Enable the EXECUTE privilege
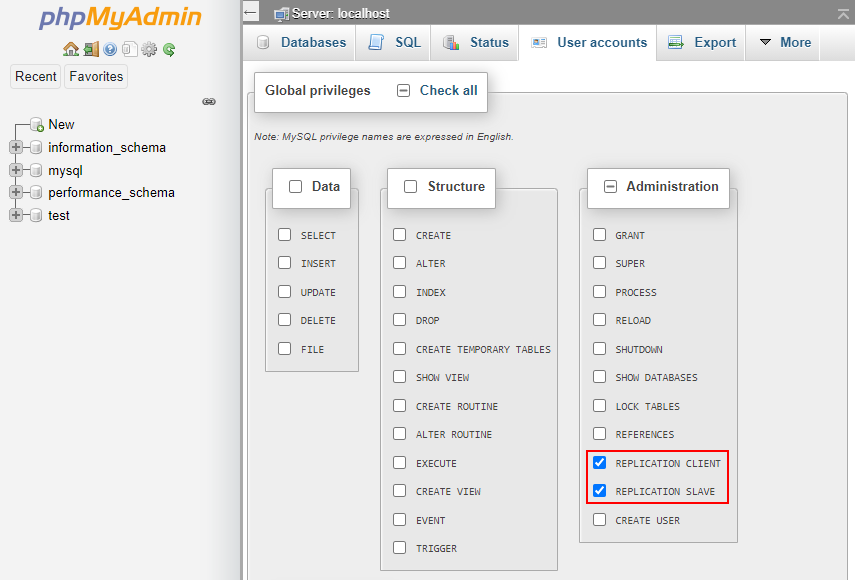This screenshot has height=580, width=855. click(x=400, y=462)
